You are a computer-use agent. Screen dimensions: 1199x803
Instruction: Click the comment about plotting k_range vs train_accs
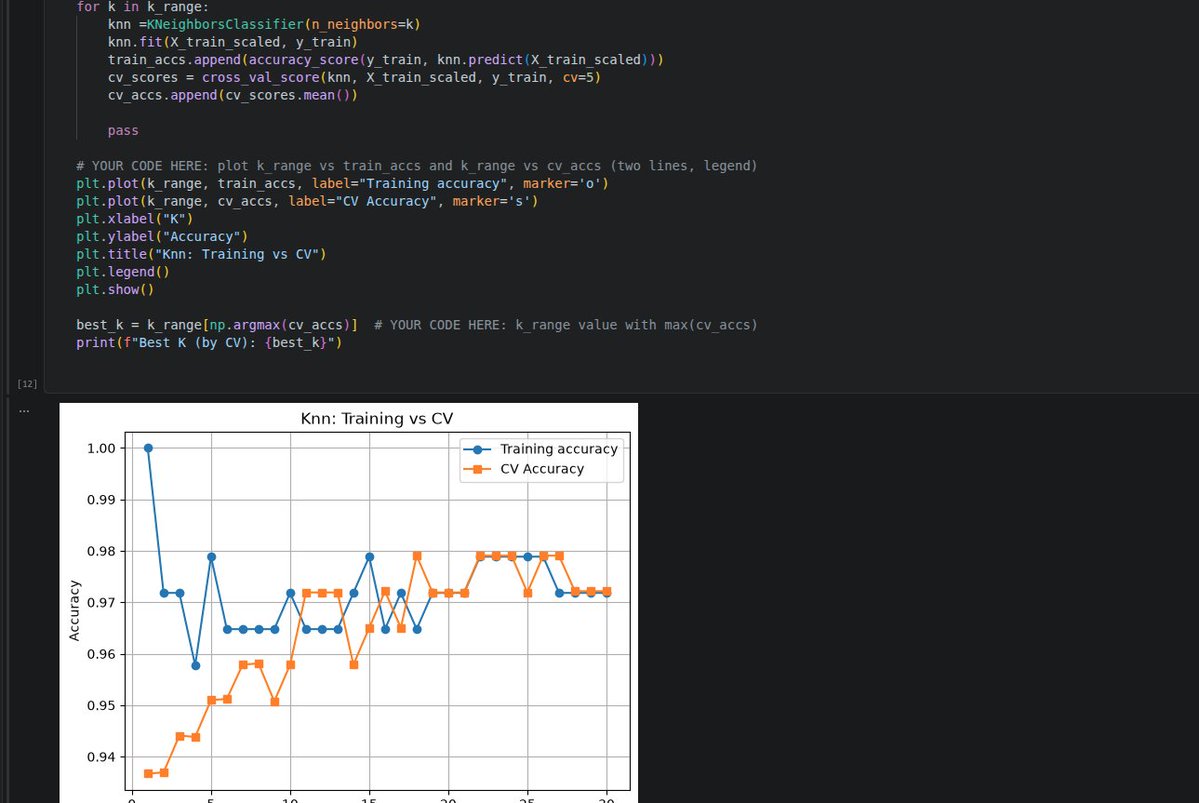tap(417, 166)
